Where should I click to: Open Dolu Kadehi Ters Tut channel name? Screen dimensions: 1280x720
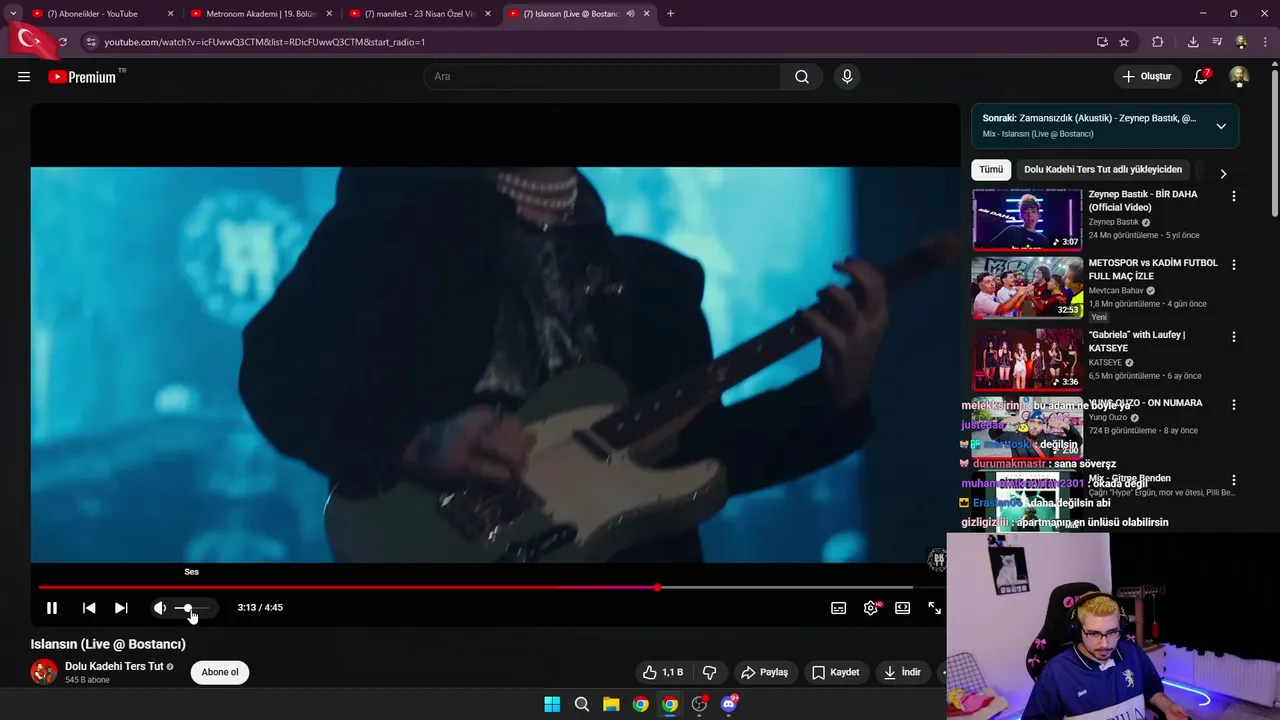[114, 666]
